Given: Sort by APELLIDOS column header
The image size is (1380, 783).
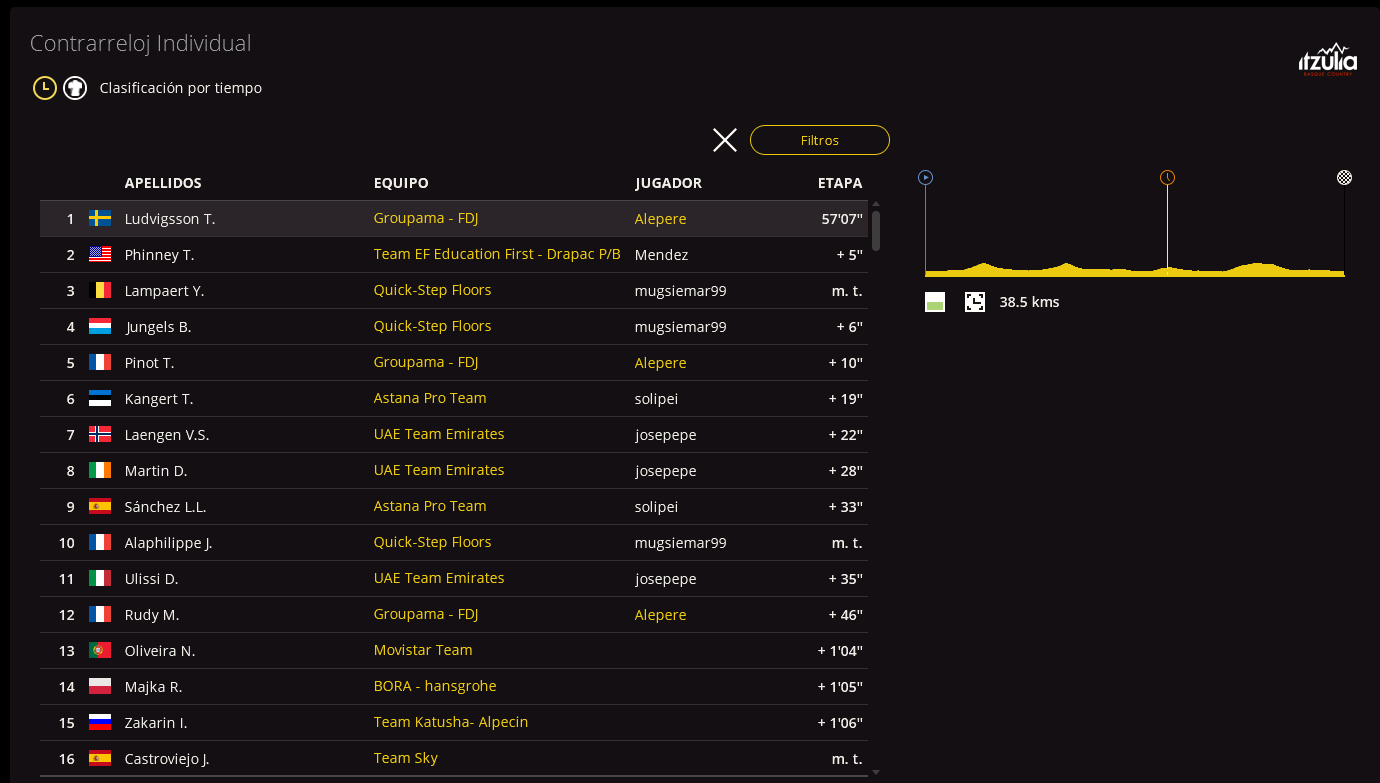Looking at the screenshot, I should tap(163, 183).
